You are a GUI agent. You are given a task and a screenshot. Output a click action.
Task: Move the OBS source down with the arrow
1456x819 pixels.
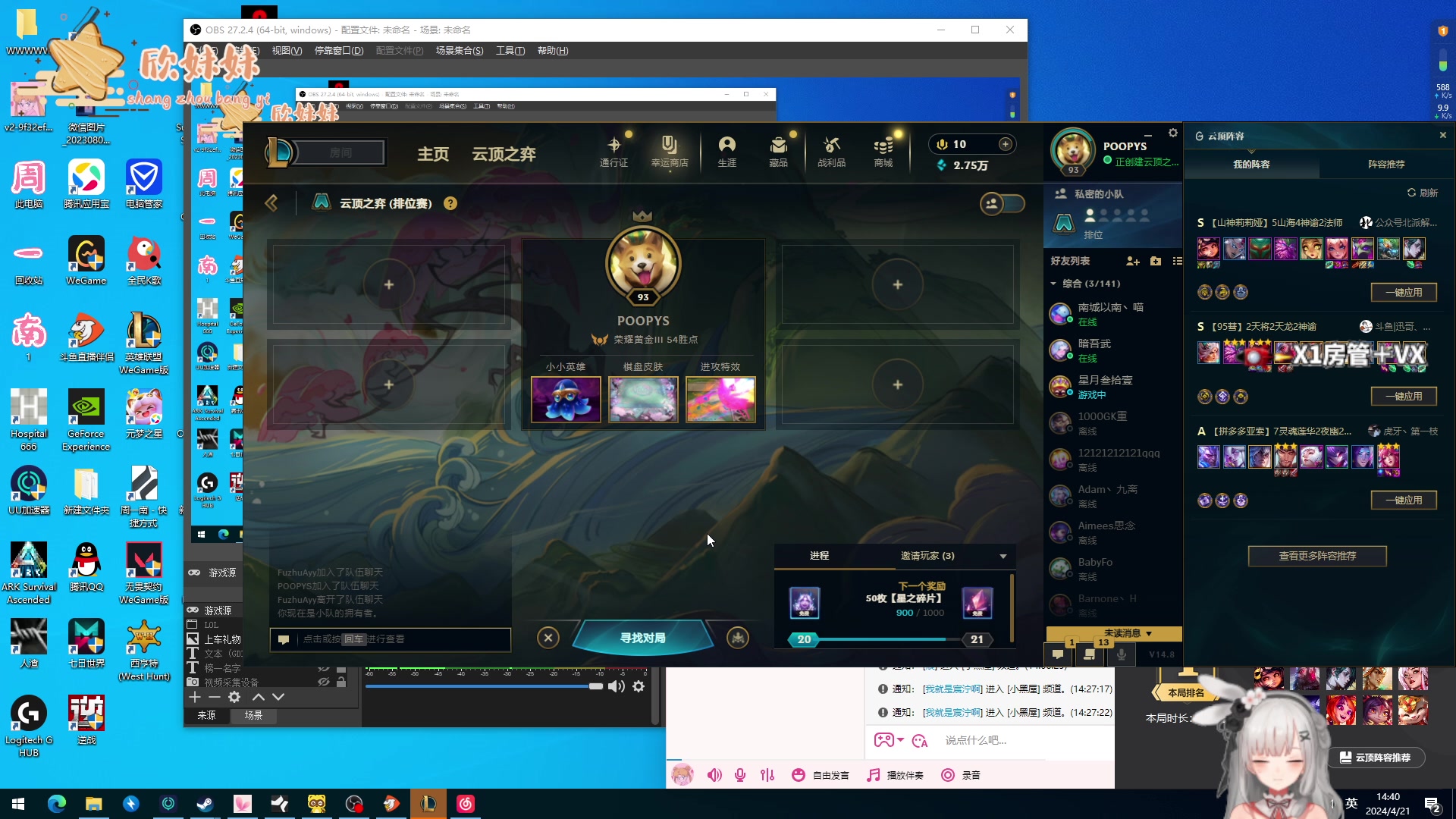[278, 697]
